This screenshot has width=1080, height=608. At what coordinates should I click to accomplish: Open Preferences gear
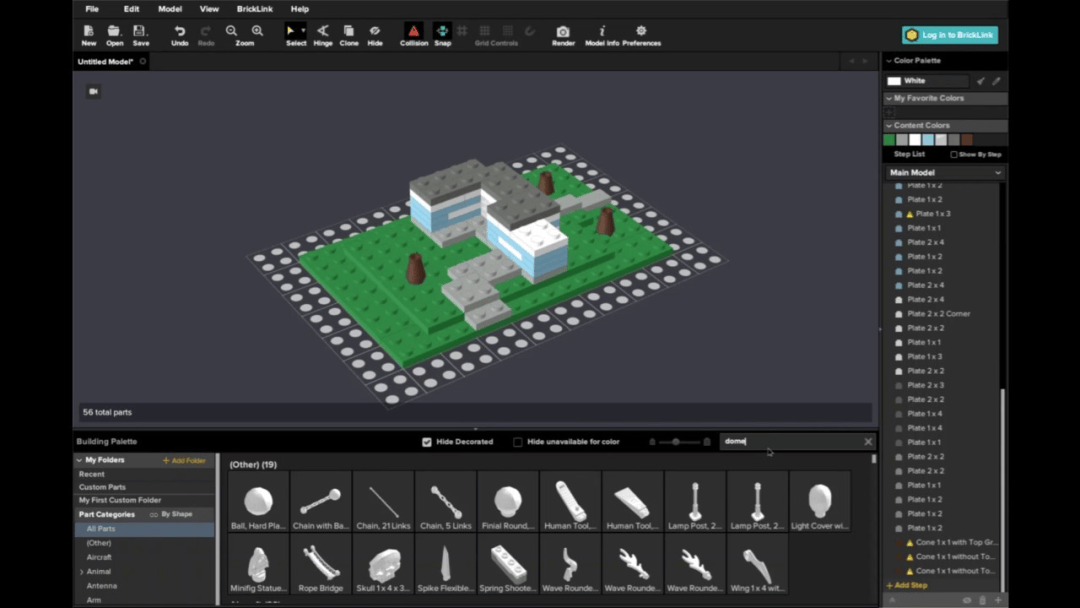pyautogui.click(x=641, y=35)
